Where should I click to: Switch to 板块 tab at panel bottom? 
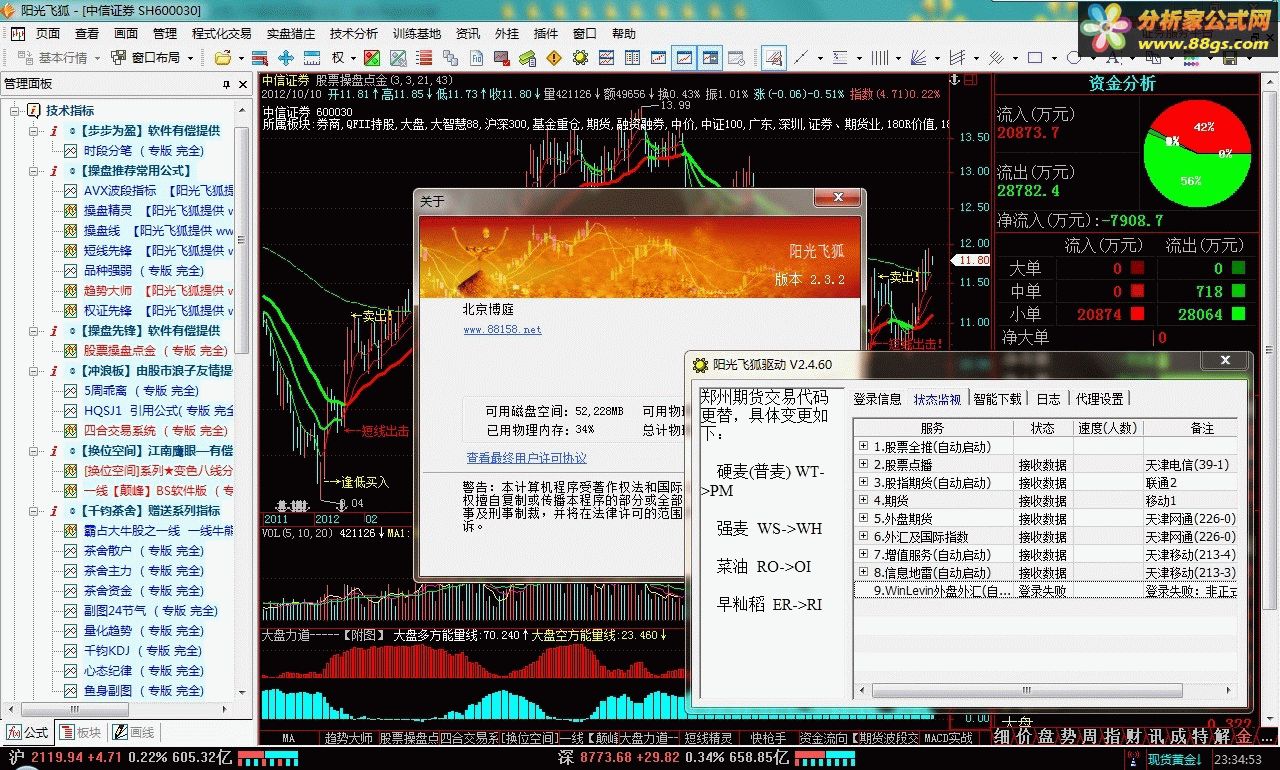[x=80, y=733]
